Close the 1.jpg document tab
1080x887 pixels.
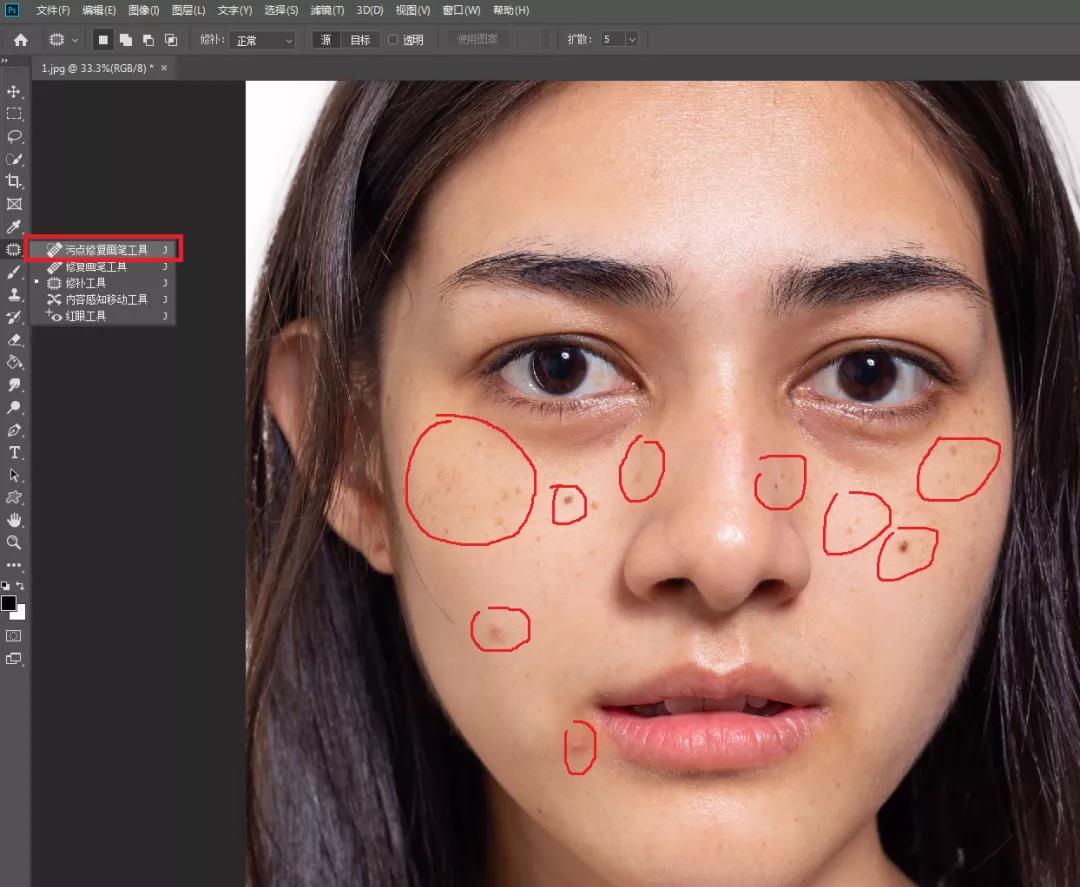164,68
